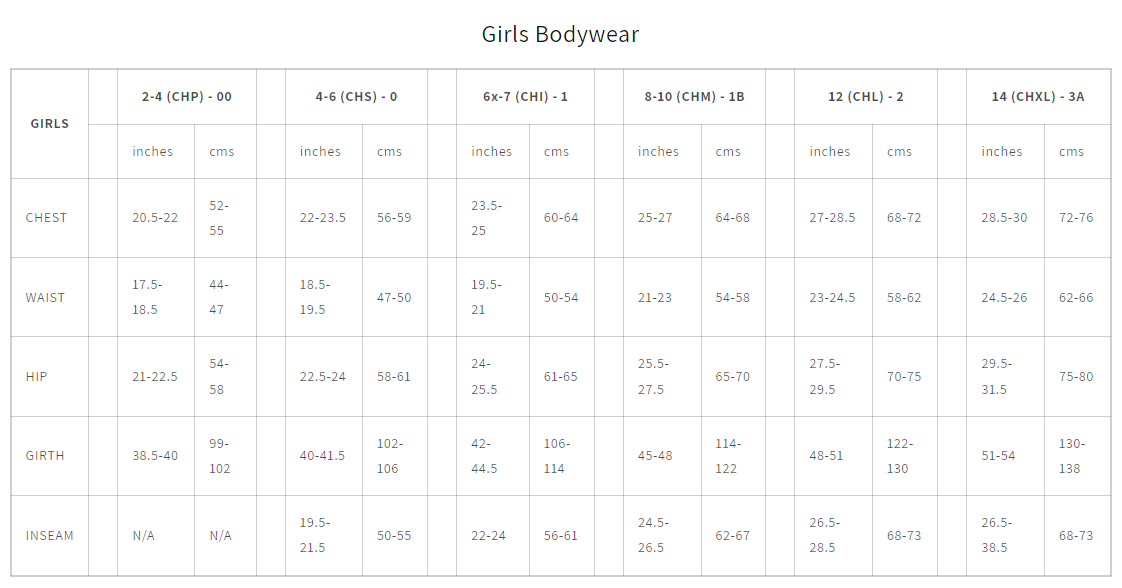Screen dimensions: 1122x588
Task: Select the 14 (CHXL) - 3A size header
Action: coord(1038,97)
